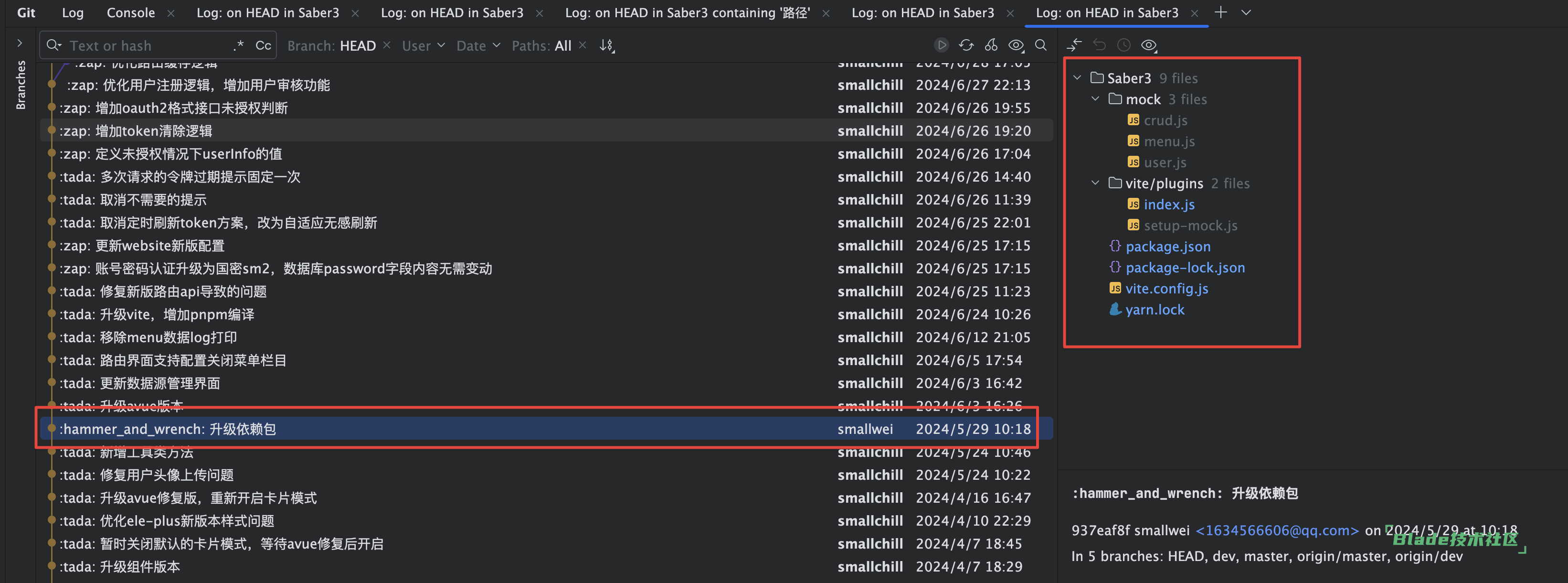Image resolution: width=1568 pixels, height=583 pixels.
Task: Select setup-mock.js file
Action: tap(1190, 226)
